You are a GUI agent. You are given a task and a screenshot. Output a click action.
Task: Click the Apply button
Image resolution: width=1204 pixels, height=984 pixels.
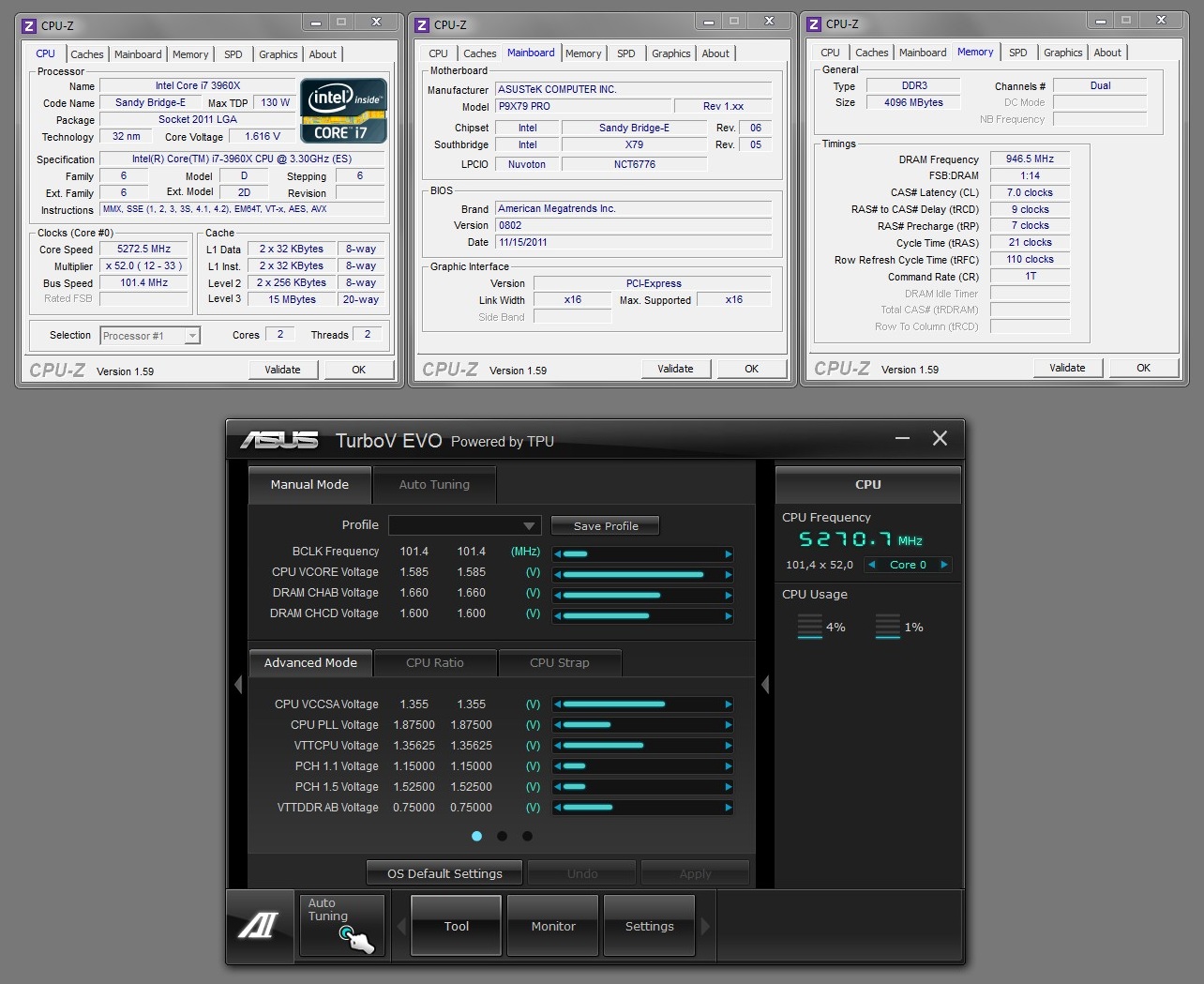(695, 873)
